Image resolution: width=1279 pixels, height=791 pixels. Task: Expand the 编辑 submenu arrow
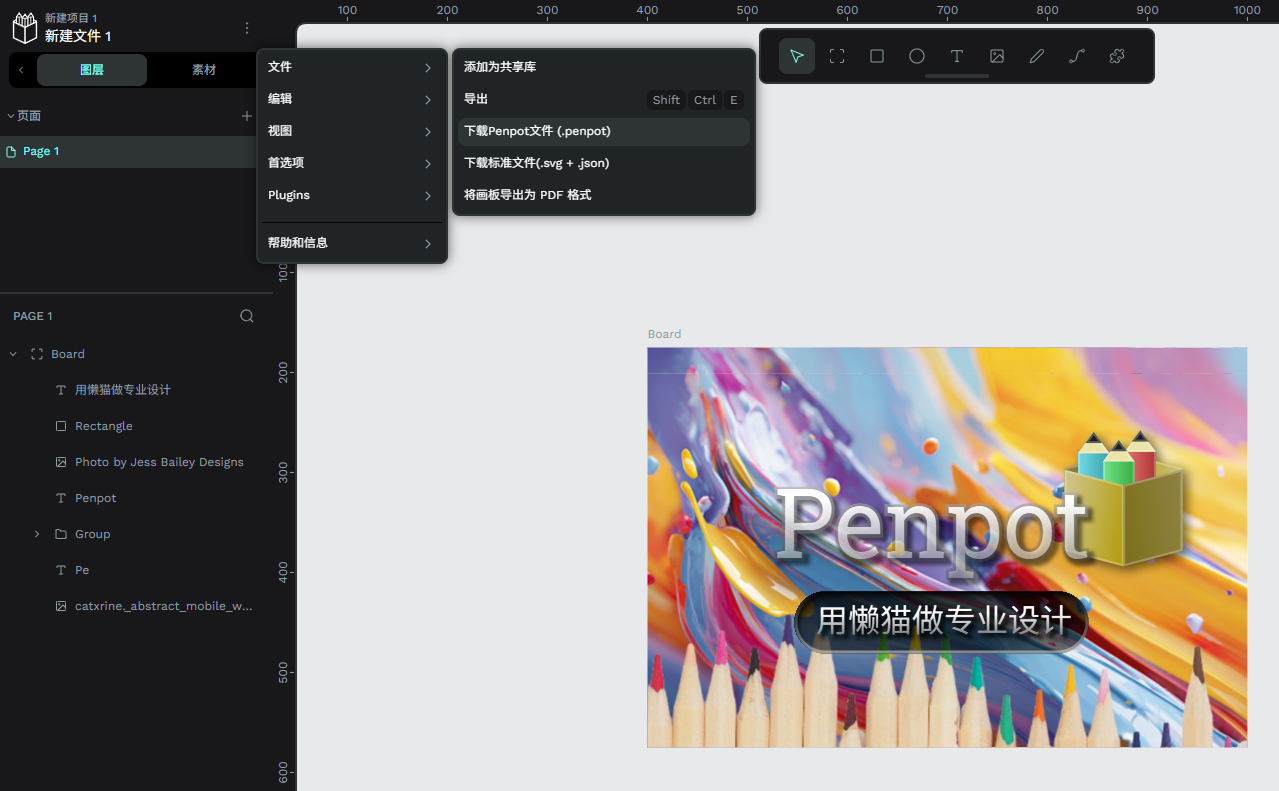[428, 100]
